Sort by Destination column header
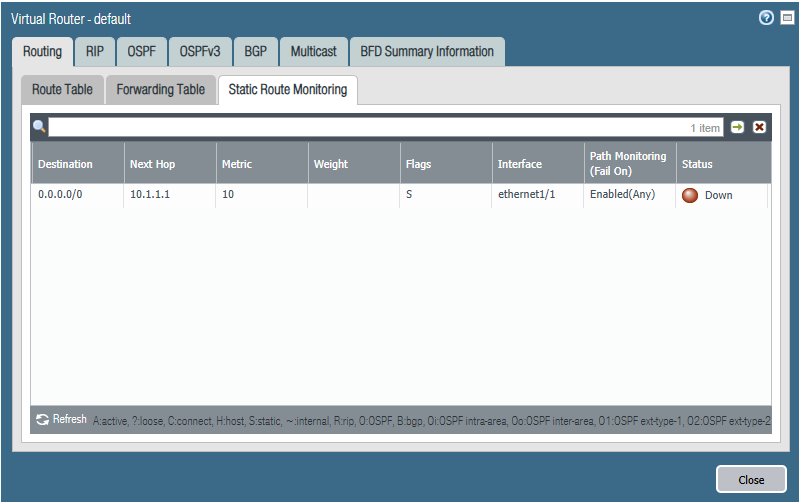Viewport: 799px width, 502px height. click(x=78, y=164)
